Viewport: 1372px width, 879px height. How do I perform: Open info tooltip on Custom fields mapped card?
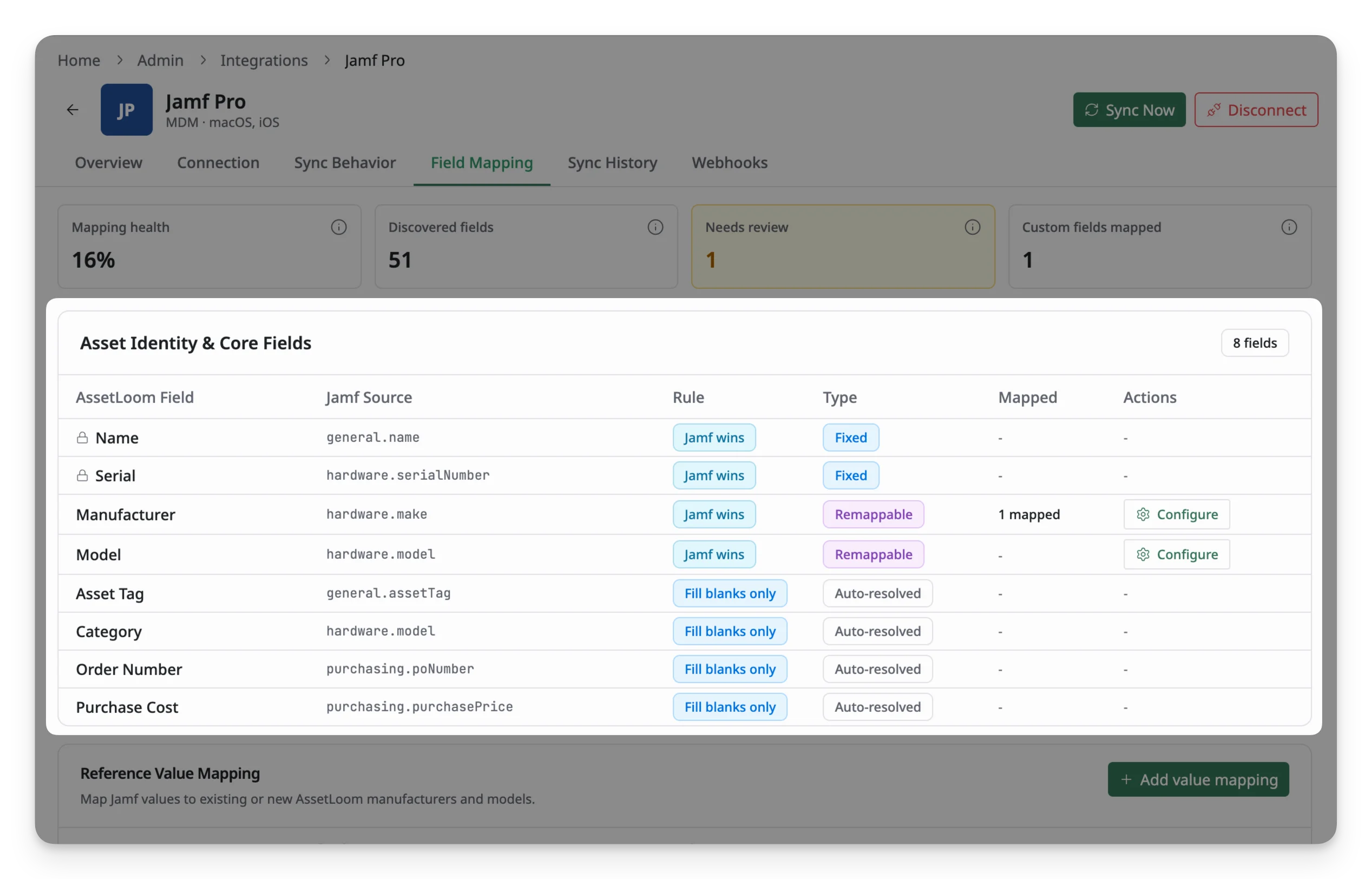tap(1288, 227)
